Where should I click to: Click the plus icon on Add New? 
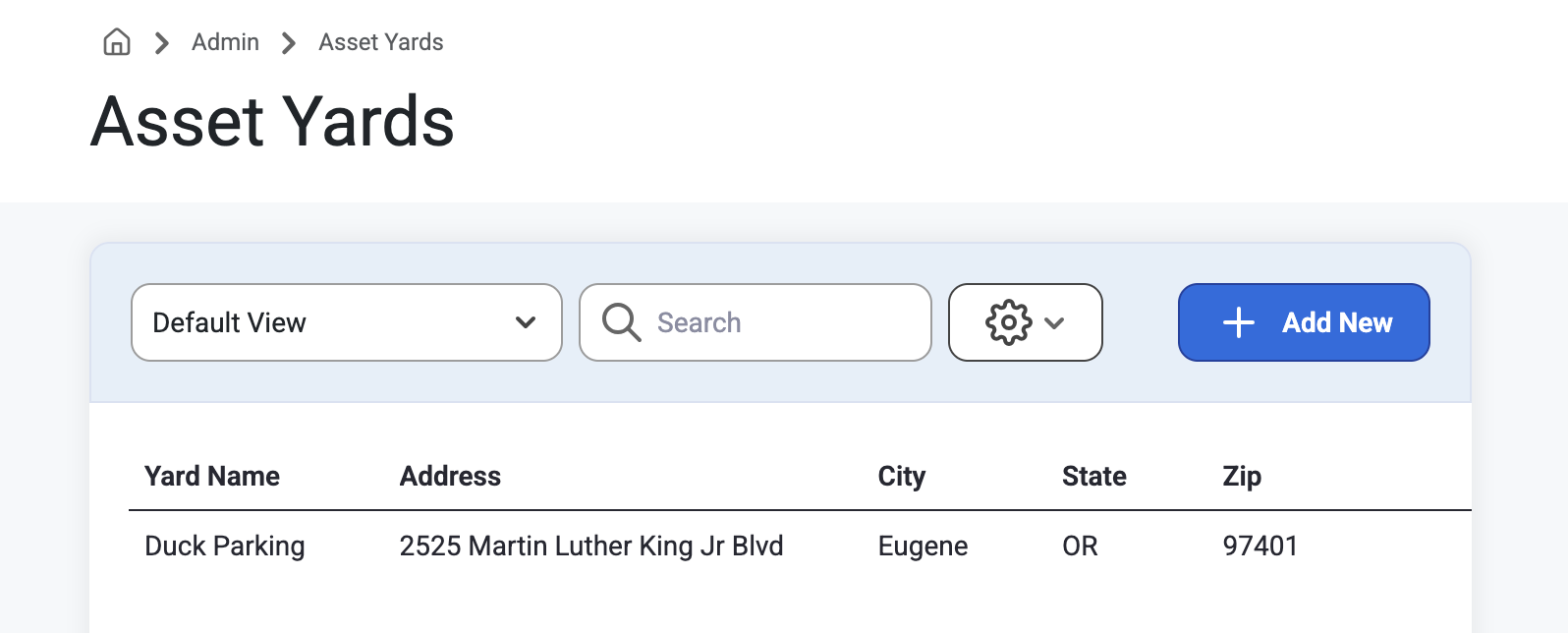tap(1239, 322)
